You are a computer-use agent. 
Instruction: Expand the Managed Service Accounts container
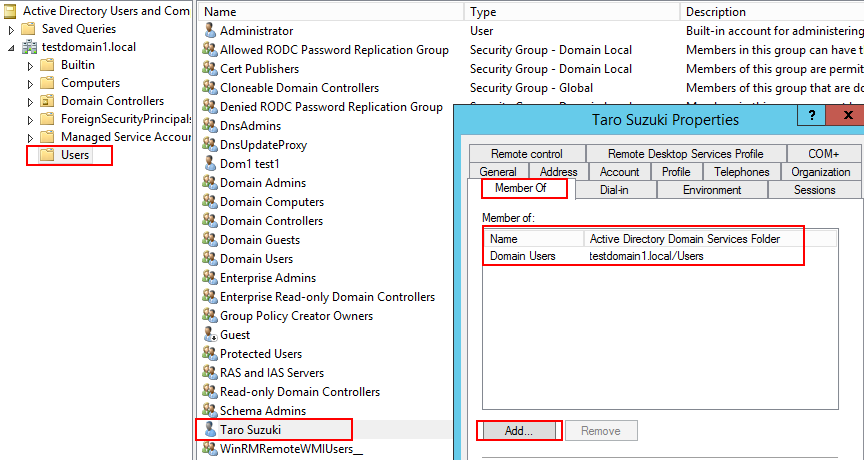point(31,138)
